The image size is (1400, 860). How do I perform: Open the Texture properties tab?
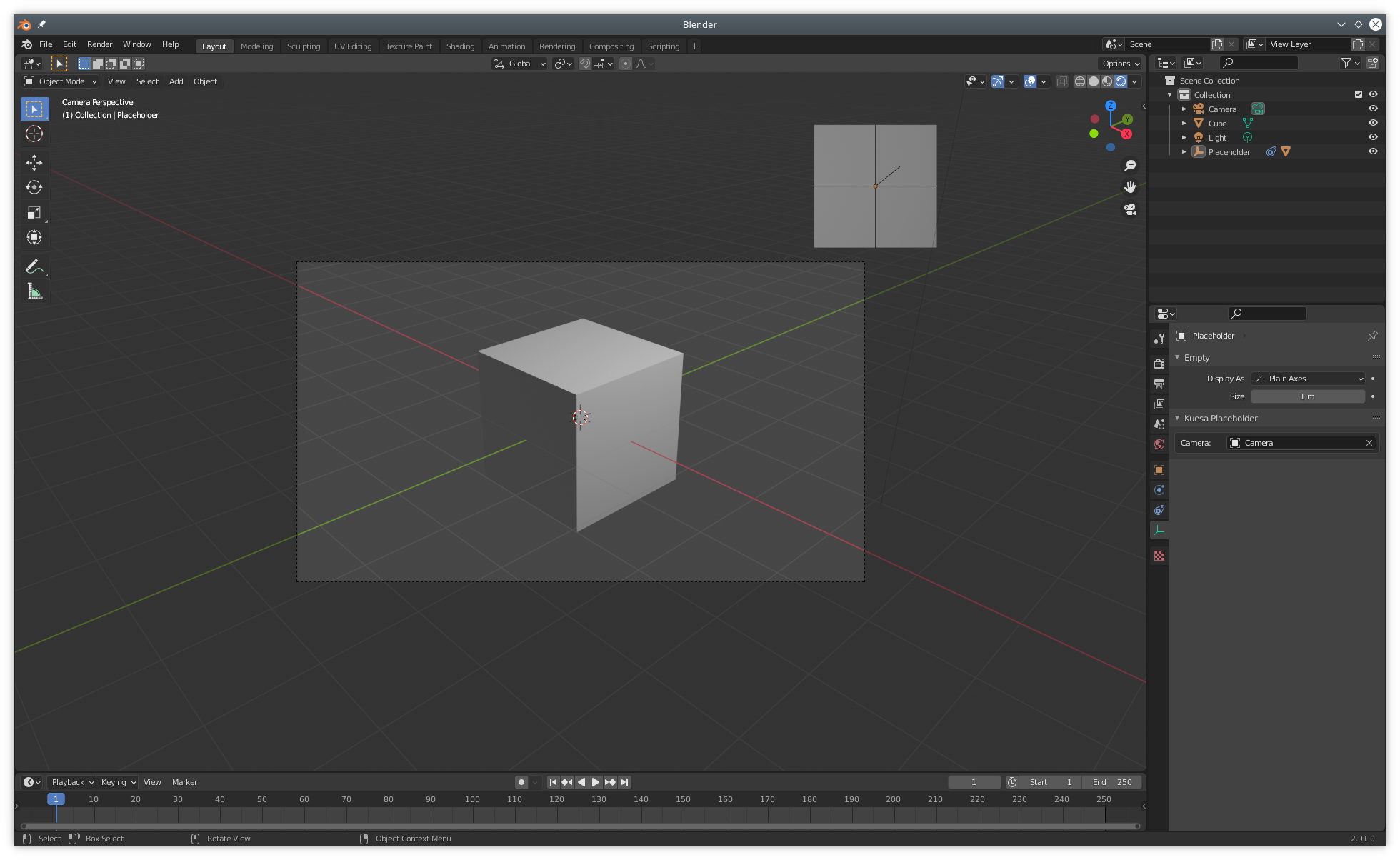click(x=1159, y=556)
